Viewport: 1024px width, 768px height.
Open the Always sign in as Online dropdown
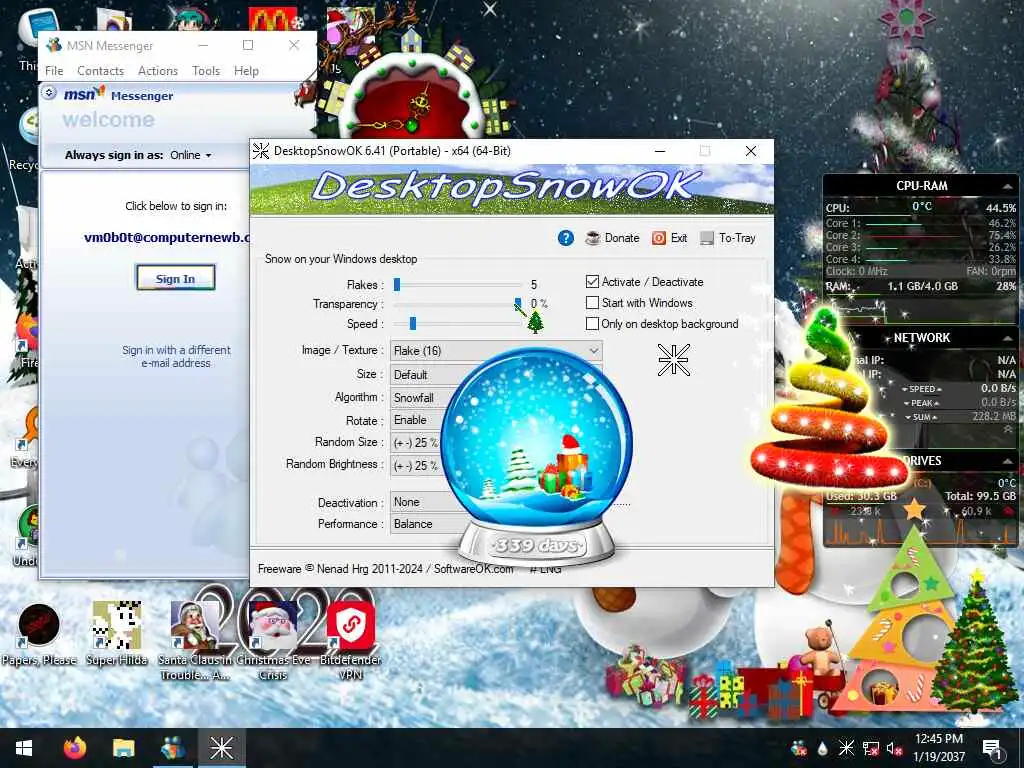tap(191, 155)
